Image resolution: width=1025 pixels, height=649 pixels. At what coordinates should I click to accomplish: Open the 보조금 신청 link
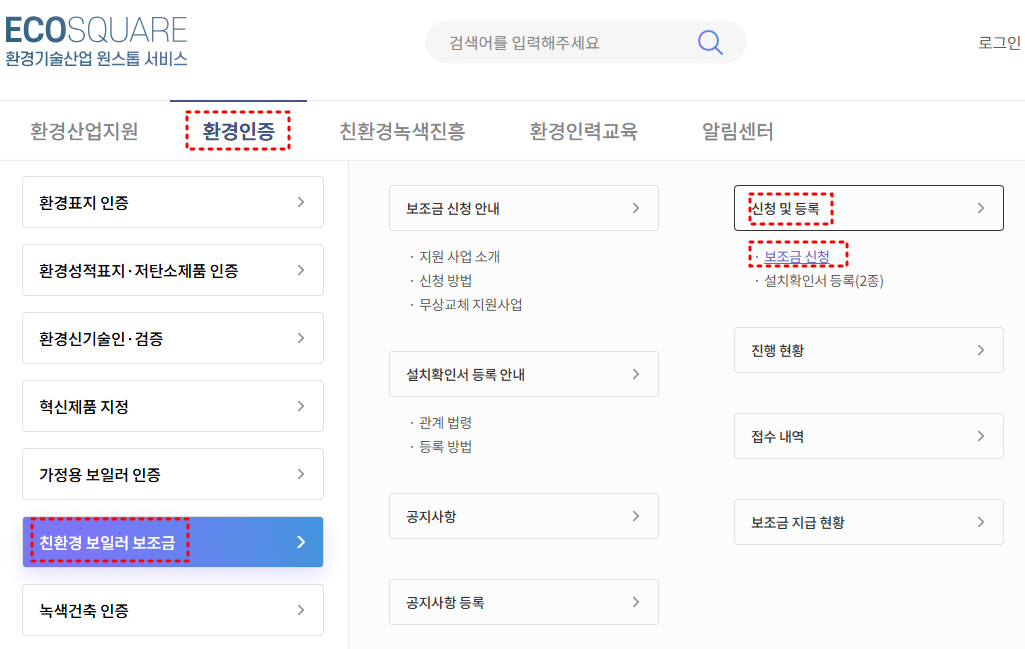(x=798, y=254)
